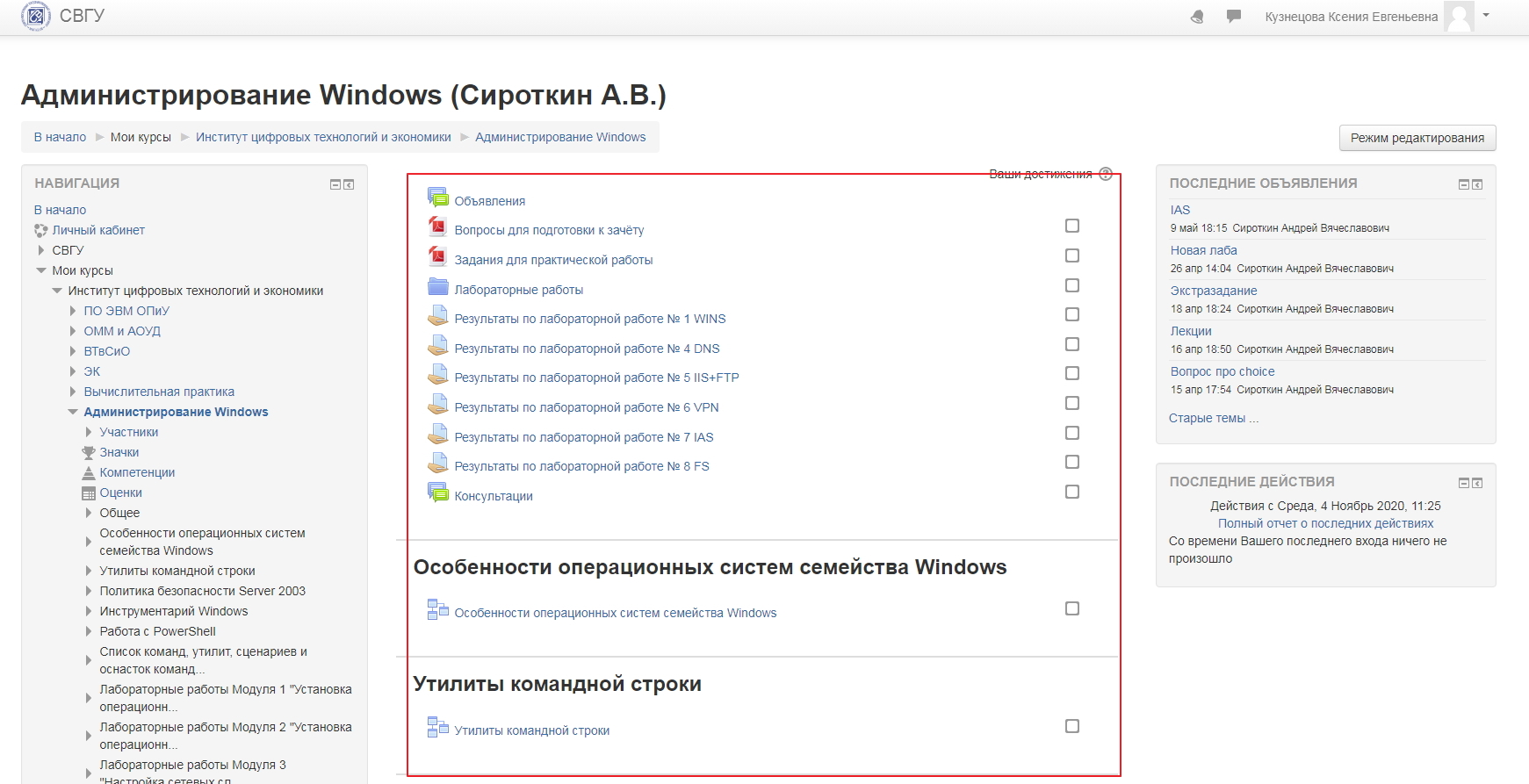This screenshot has height=784, width=1529.
Task: Dock the Последние объявления block to the side
Action: pyautogui.click(x=1477, y=184)
